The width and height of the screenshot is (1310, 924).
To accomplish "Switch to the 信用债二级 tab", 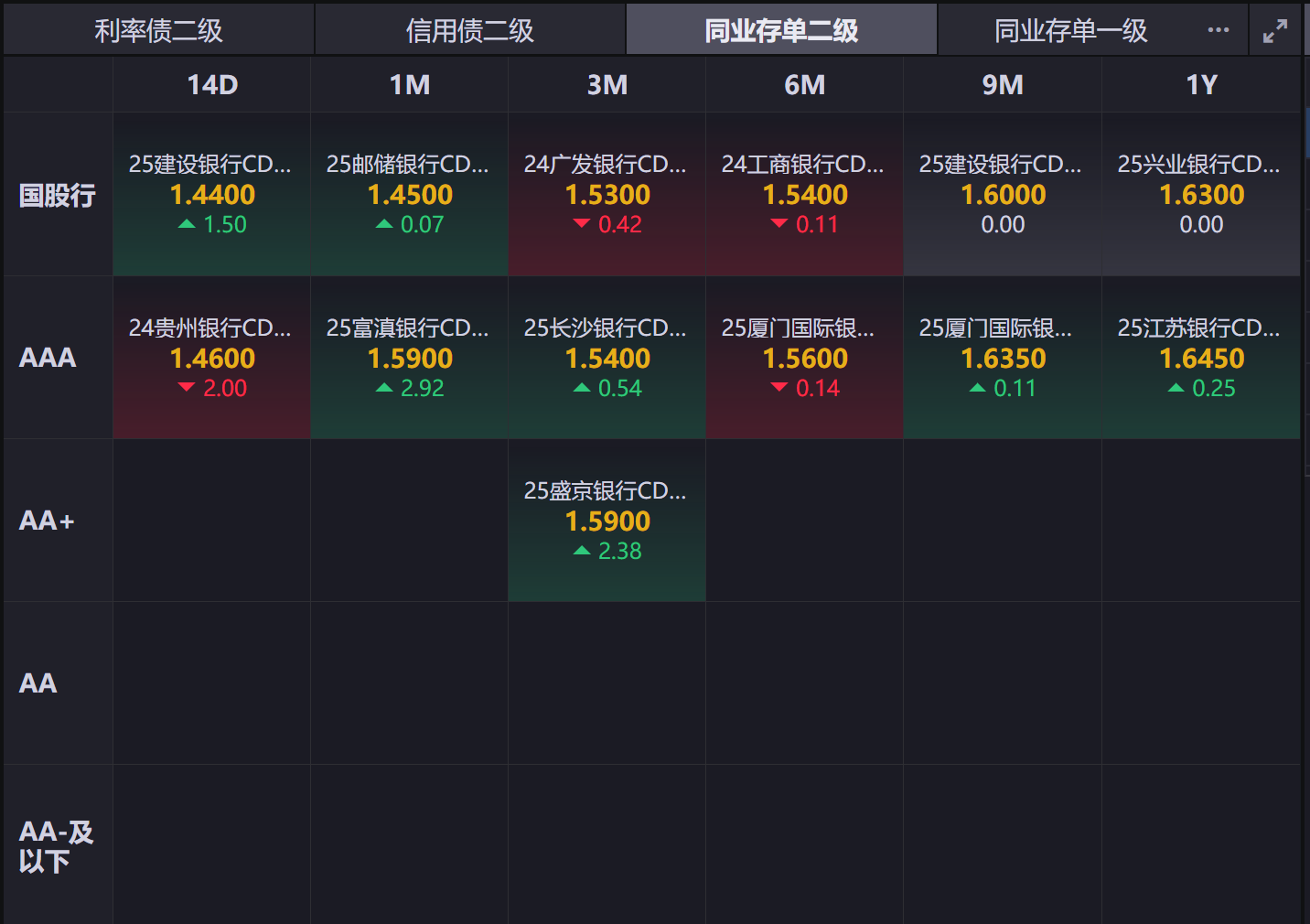I will (x=470, y=30).
